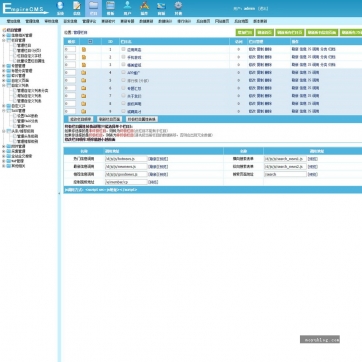Click the folder icon in row ID 9
The height and width of the screenshot is (362, 362).
tap(84, 111)
